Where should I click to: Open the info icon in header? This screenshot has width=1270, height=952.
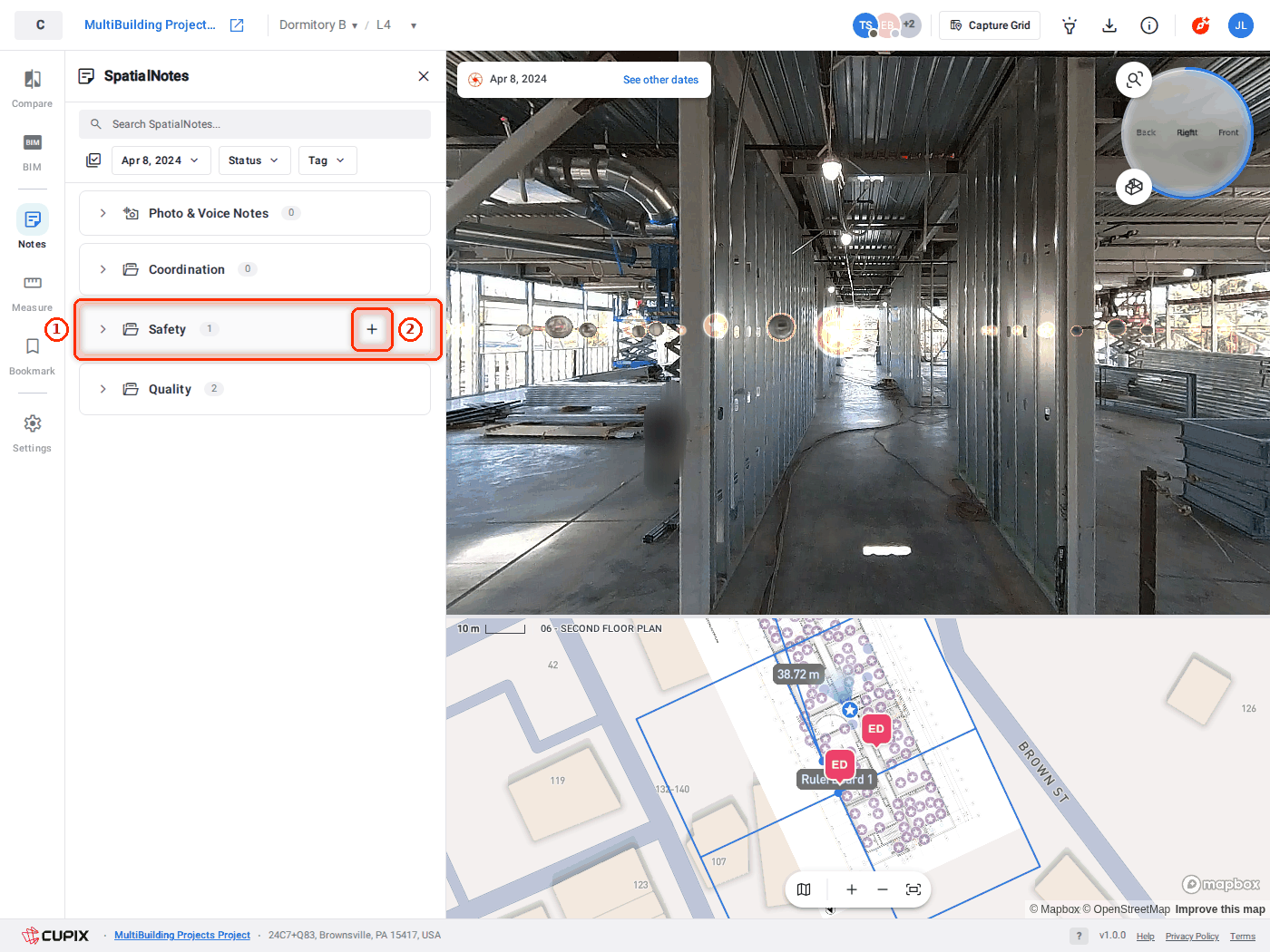(1149, 25)
